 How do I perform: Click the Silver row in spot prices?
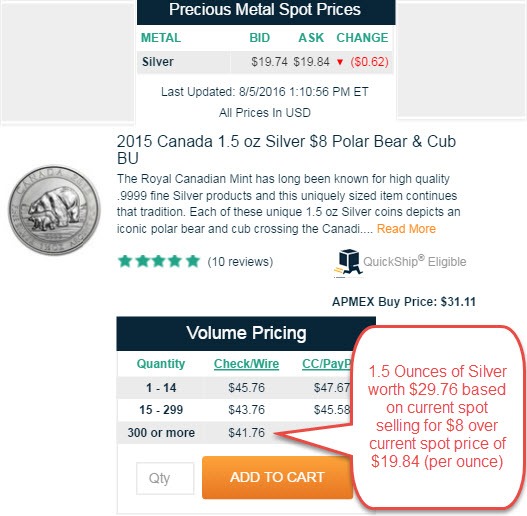pos(265,62)
